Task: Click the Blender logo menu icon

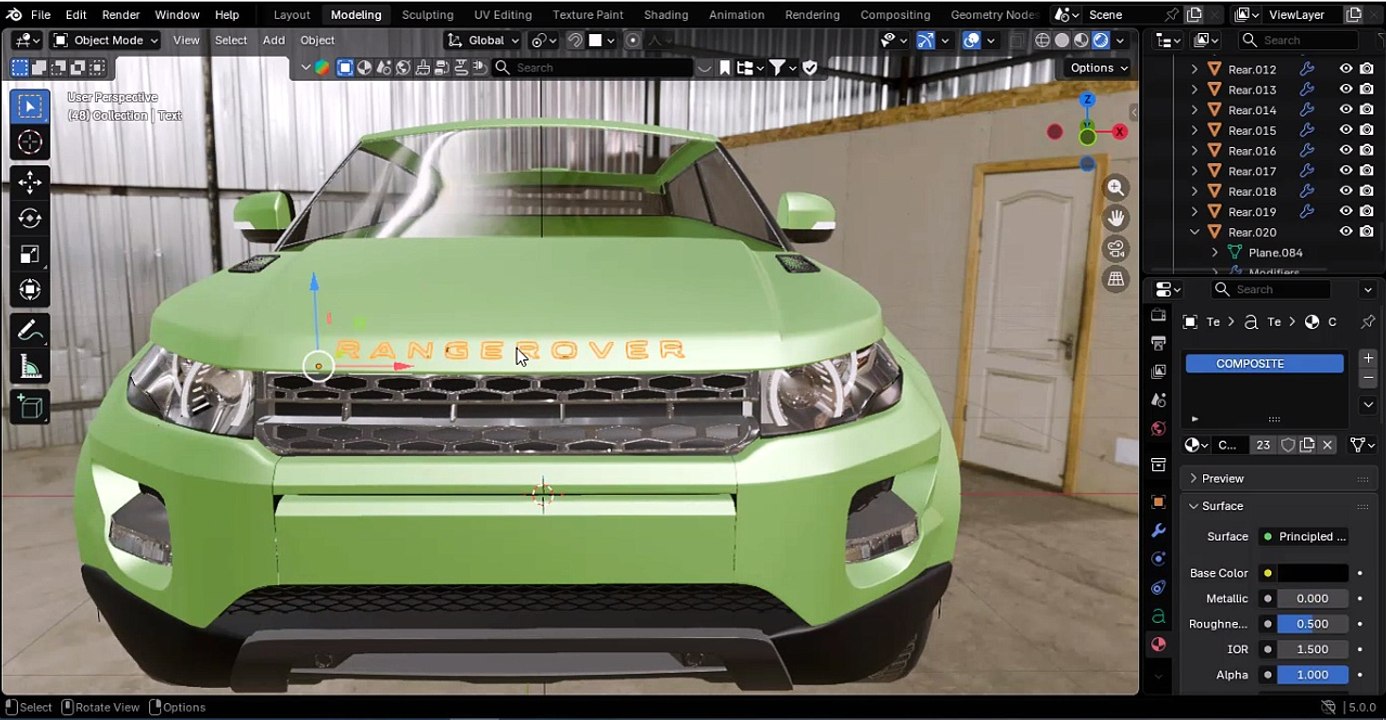Action: [14, 15]
